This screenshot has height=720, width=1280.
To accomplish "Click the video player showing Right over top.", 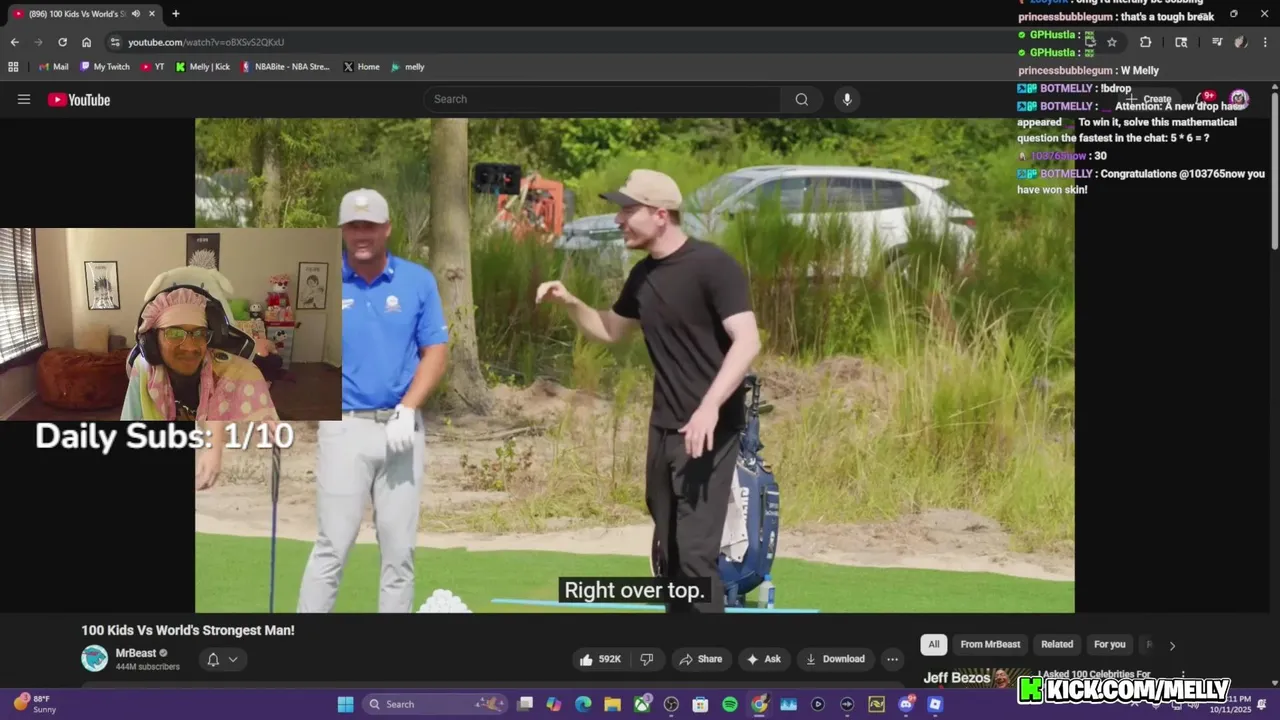I will coord(635,365).
